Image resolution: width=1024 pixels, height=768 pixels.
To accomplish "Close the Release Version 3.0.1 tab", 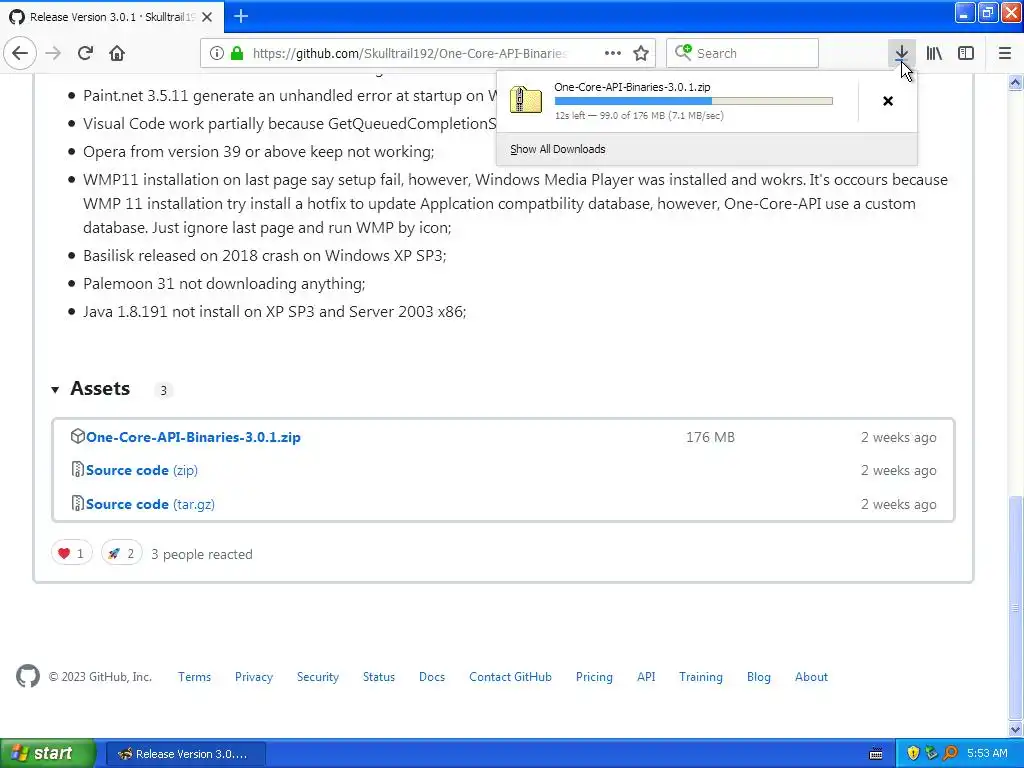I will click(207, 17).
